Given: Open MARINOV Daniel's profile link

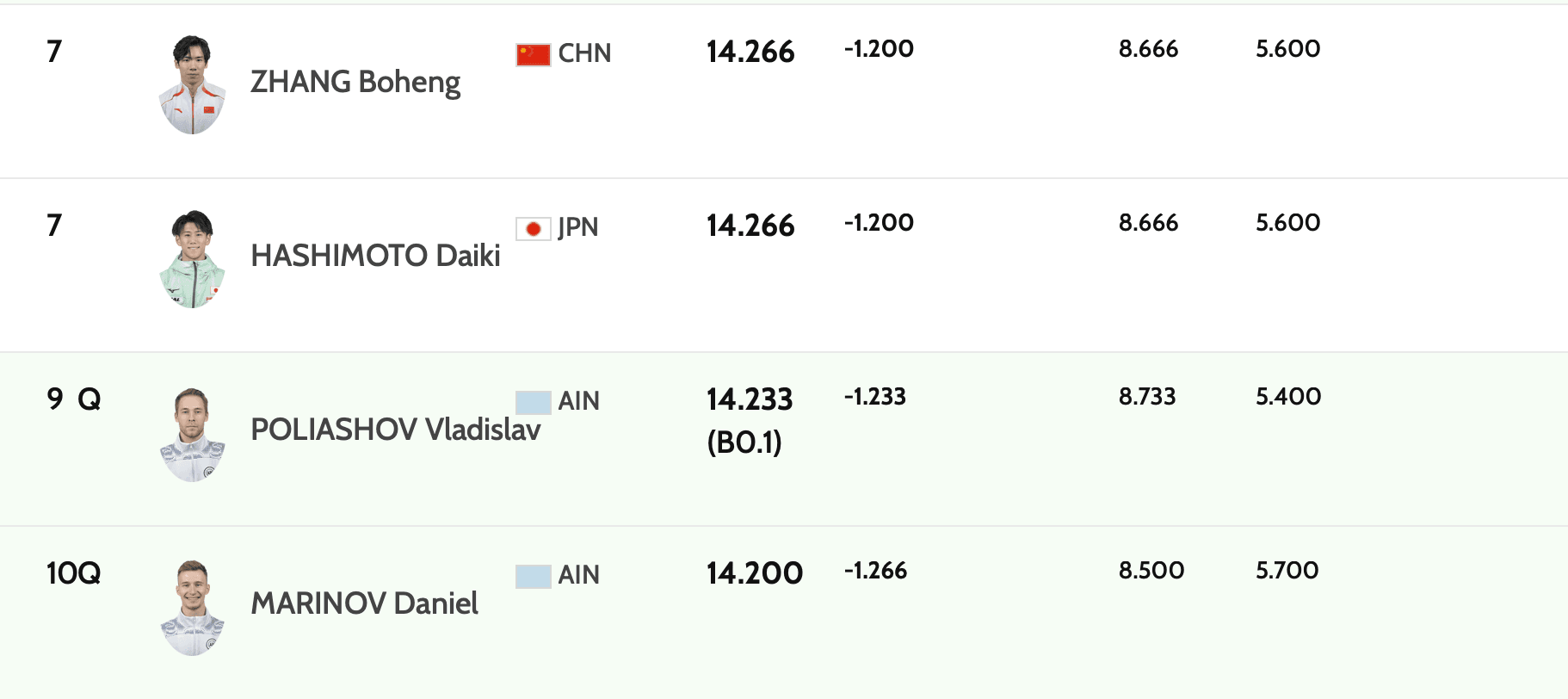Looking at the screenshot, I should click(364, 603).
